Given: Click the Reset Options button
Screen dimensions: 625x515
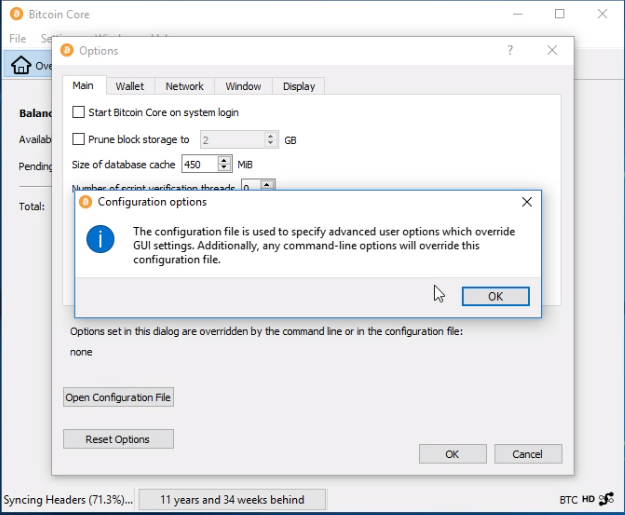Looking at the screenshot, I should point(118,439).
